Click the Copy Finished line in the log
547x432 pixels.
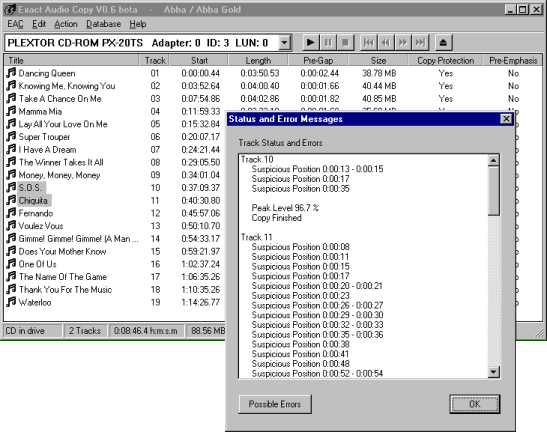point(277,218)
